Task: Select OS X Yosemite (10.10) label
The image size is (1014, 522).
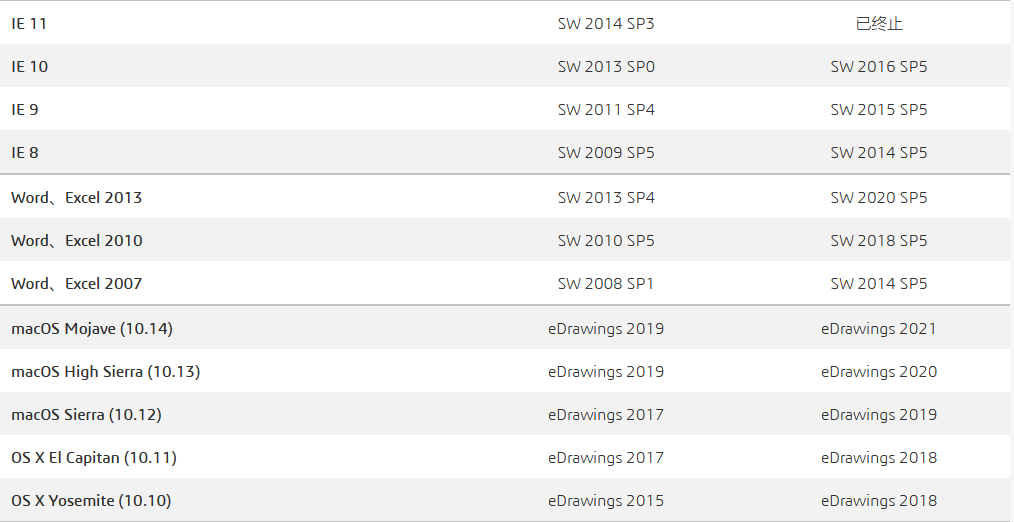Action: (x=91, y=501)
